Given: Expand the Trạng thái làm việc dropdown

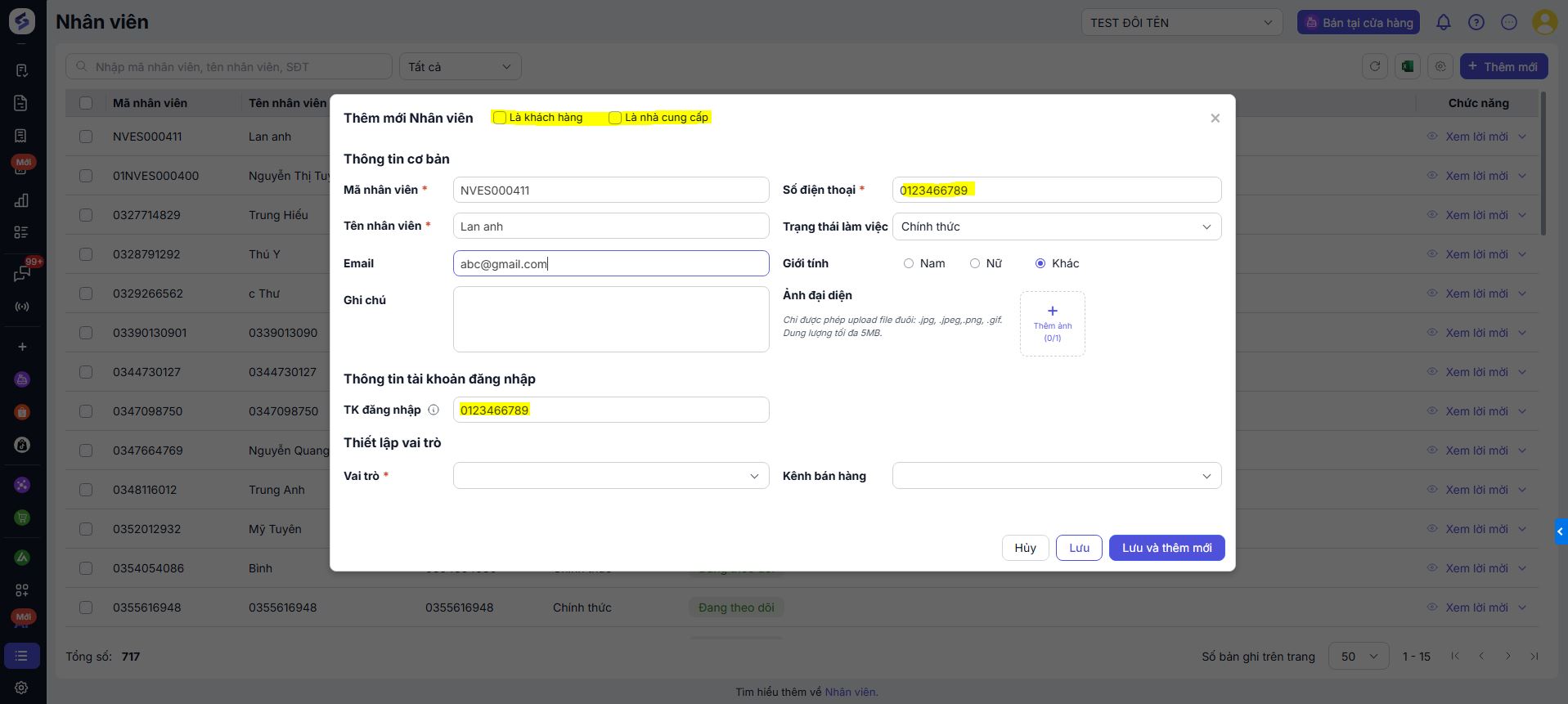Looking at the screenshot, I should [1056, 226].
